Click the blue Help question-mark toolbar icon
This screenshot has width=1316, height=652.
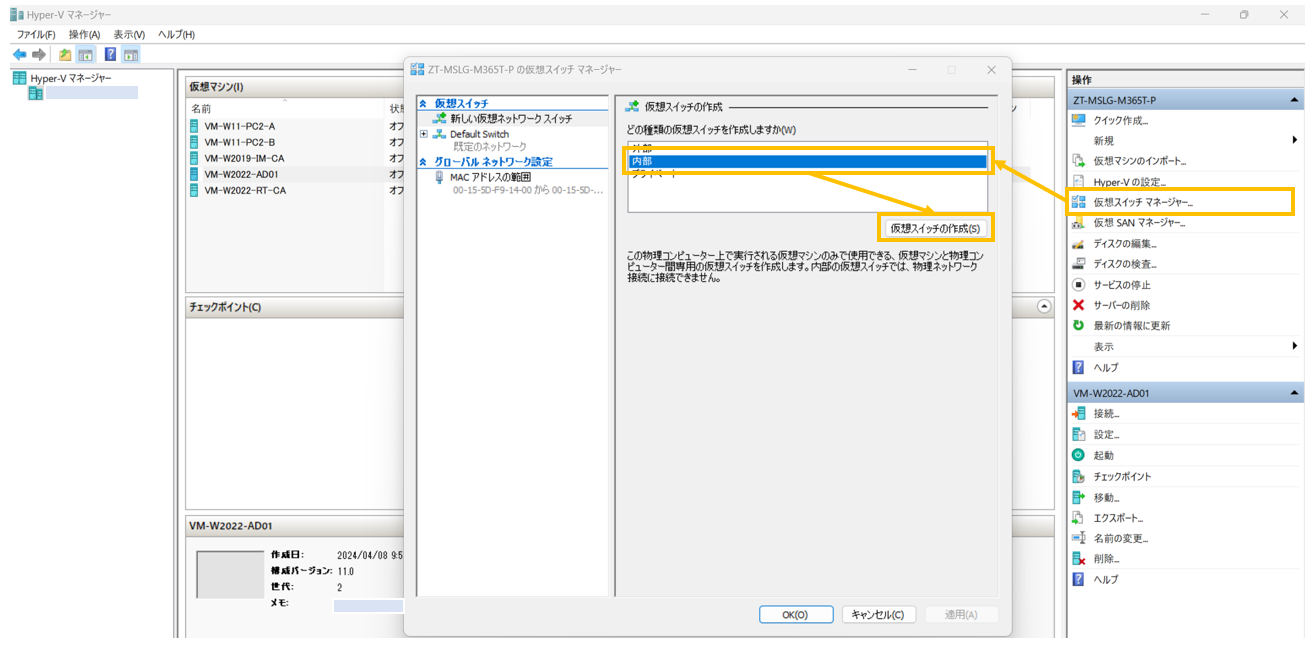pyautogui.click(x=110, y=54)
